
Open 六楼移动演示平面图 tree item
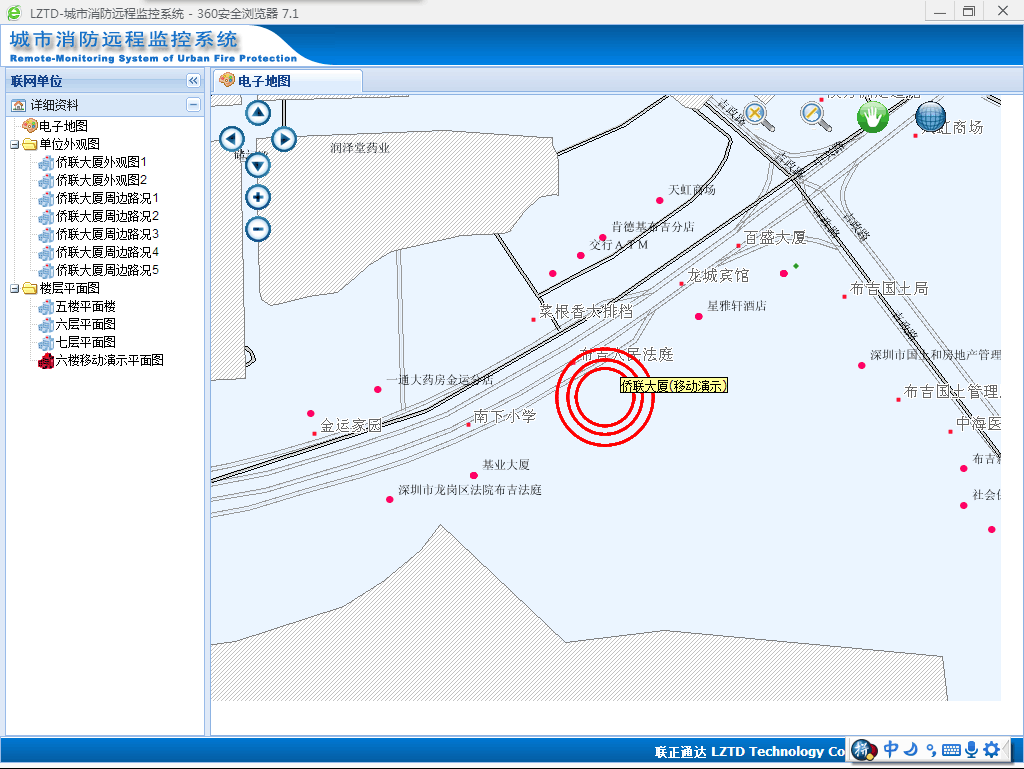point(108,360)
